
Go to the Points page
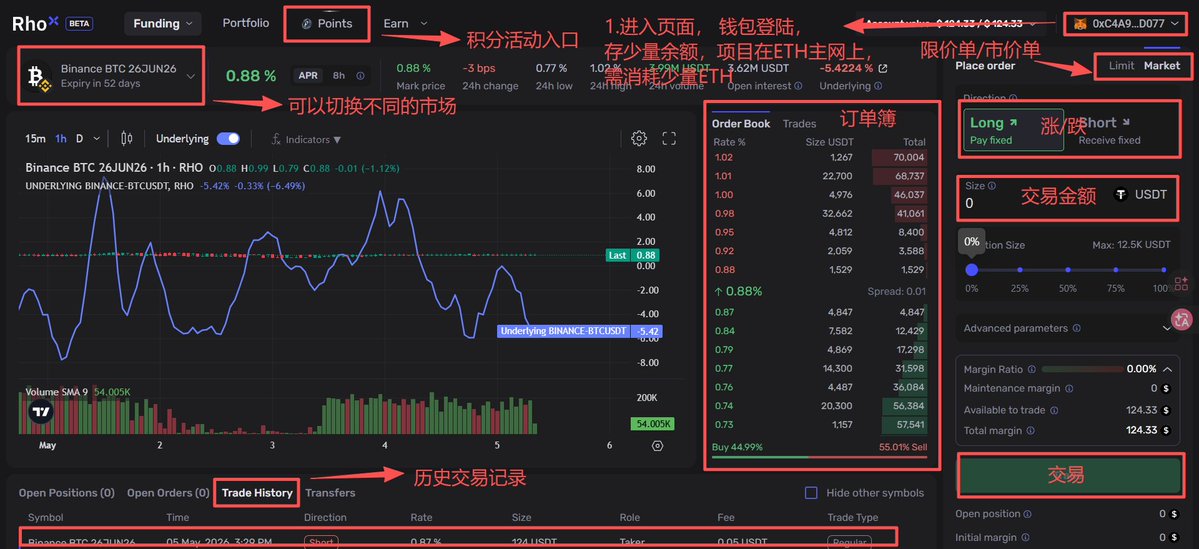point(327,24)
